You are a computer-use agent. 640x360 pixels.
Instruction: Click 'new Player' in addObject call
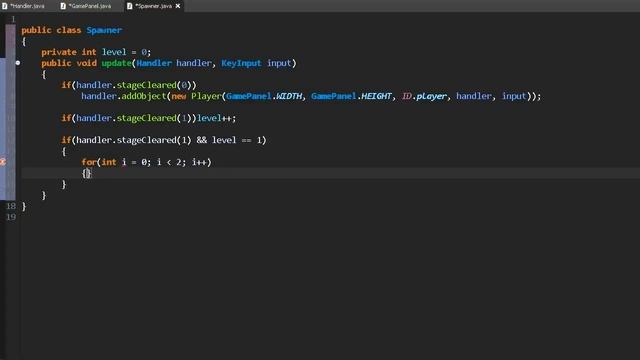tap(196, 96)
